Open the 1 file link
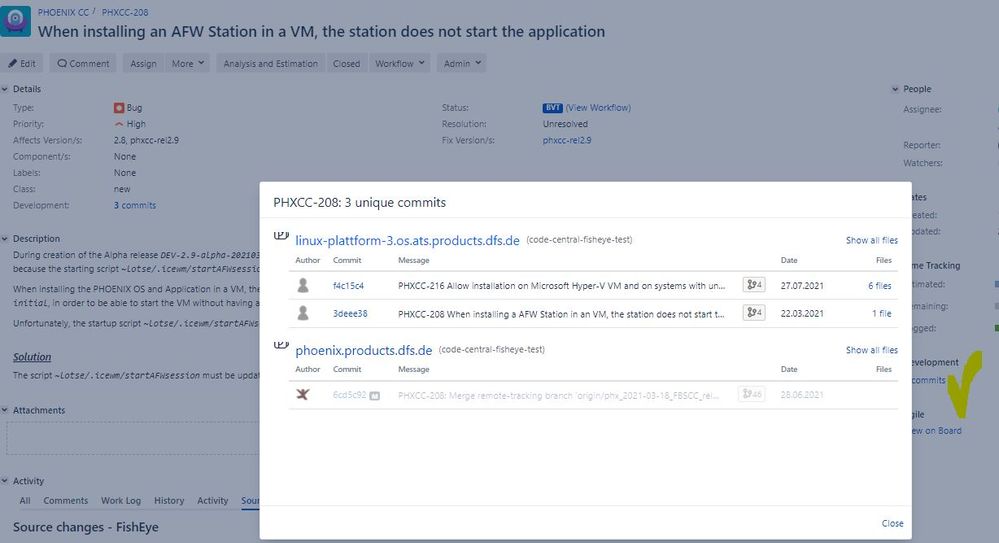The image size is (999, 543). tap(882, 314)
